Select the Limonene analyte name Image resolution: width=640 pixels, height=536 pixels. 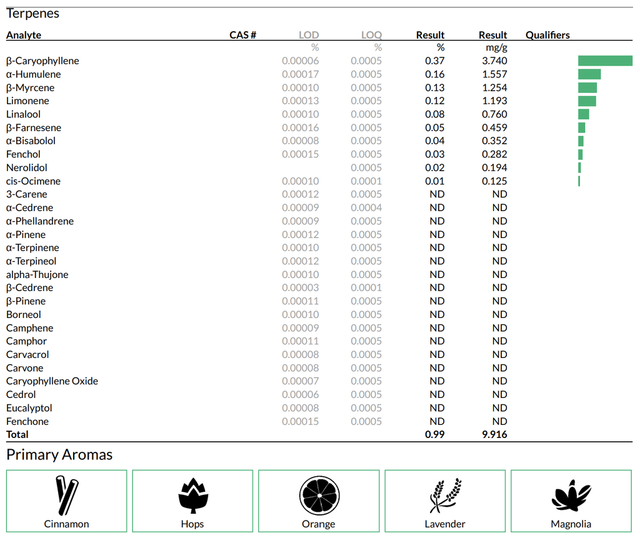coord(27,101)
